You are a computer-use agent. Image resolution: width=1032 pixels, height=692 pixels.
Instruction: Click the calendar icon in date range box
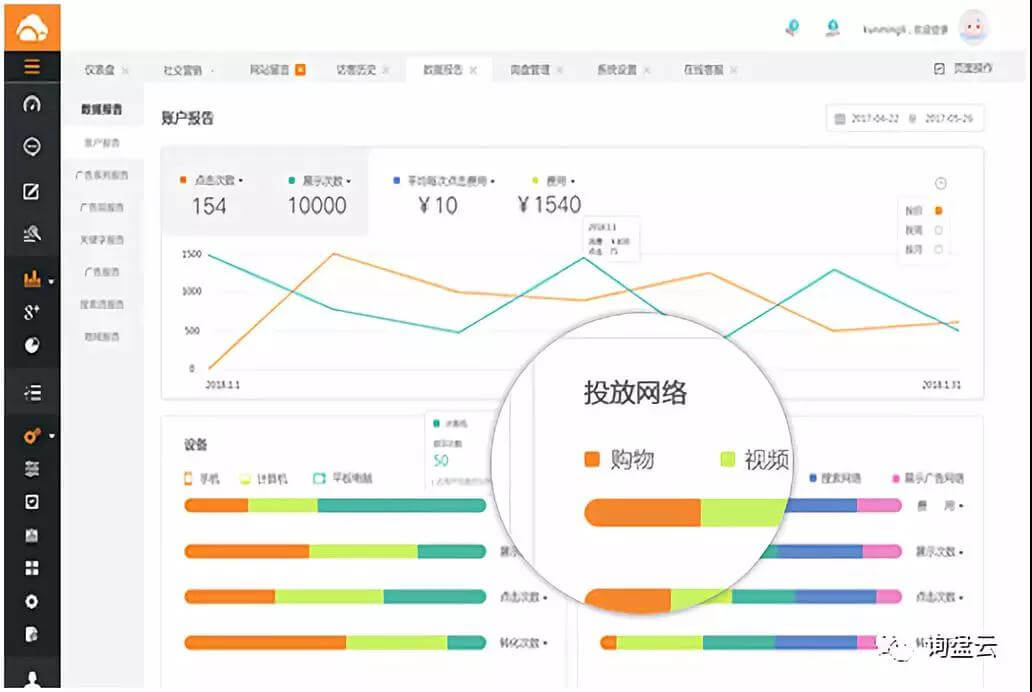(840, 119)
